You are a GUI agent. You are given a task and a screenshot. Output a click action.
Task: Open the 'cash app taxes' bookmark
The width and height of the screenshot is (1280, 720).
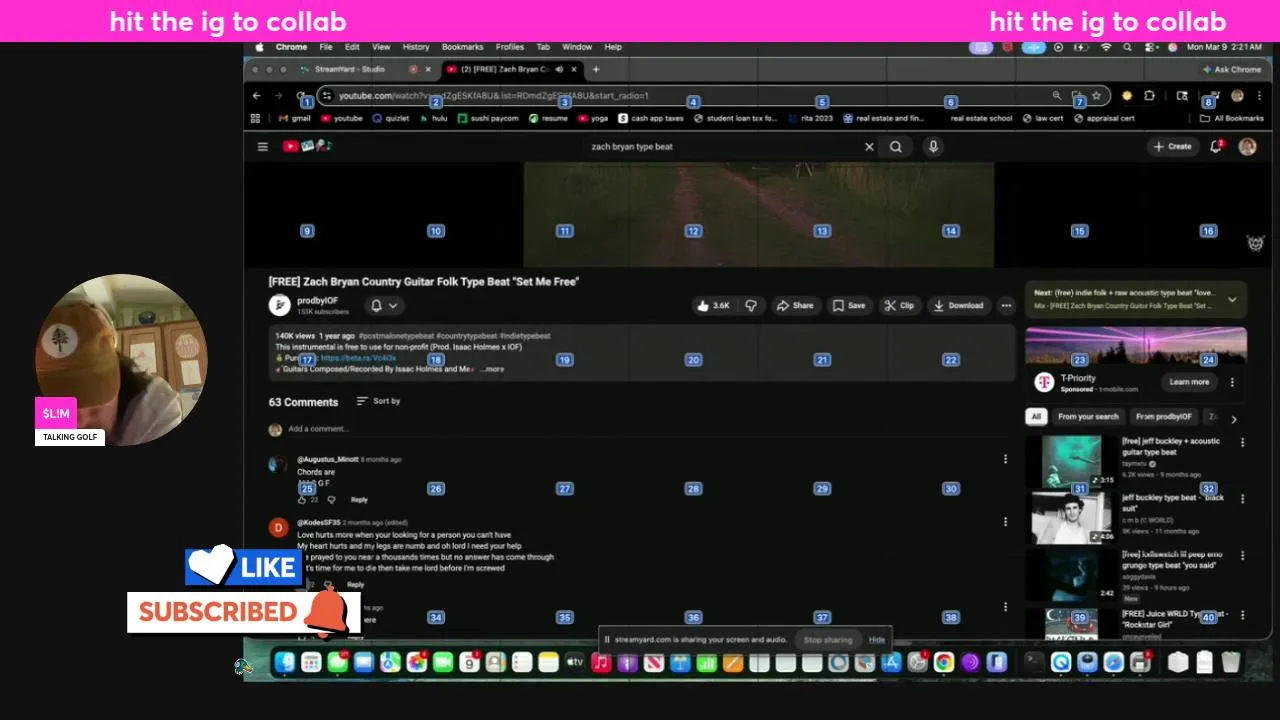pos(651,118)
